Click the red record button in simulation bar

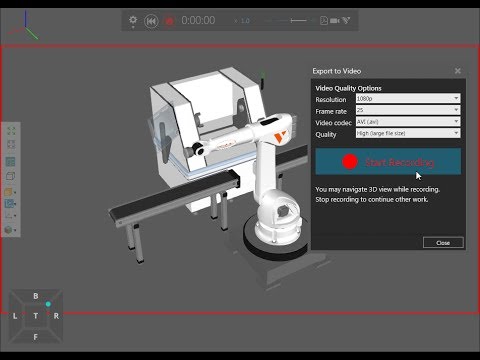coord(169,21)
